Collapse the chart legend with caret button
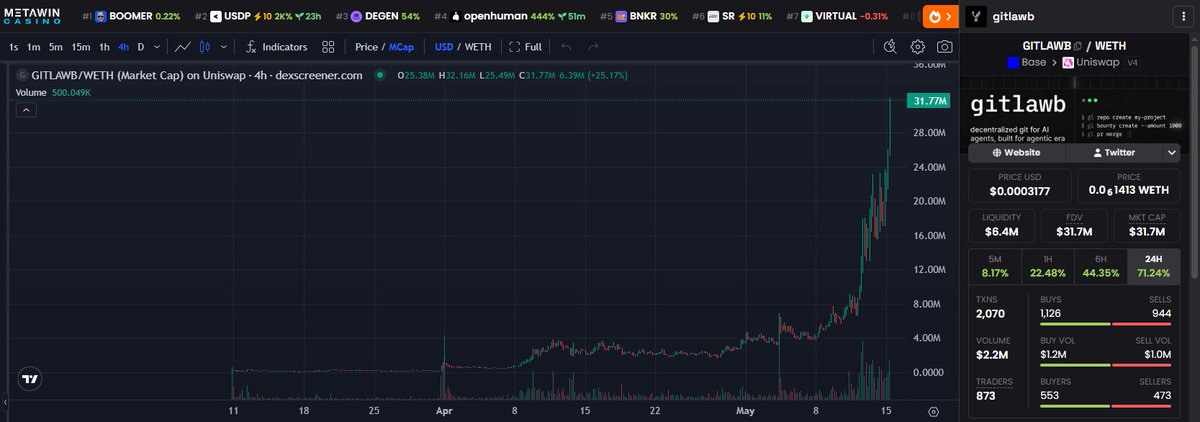 pos(26,110)
